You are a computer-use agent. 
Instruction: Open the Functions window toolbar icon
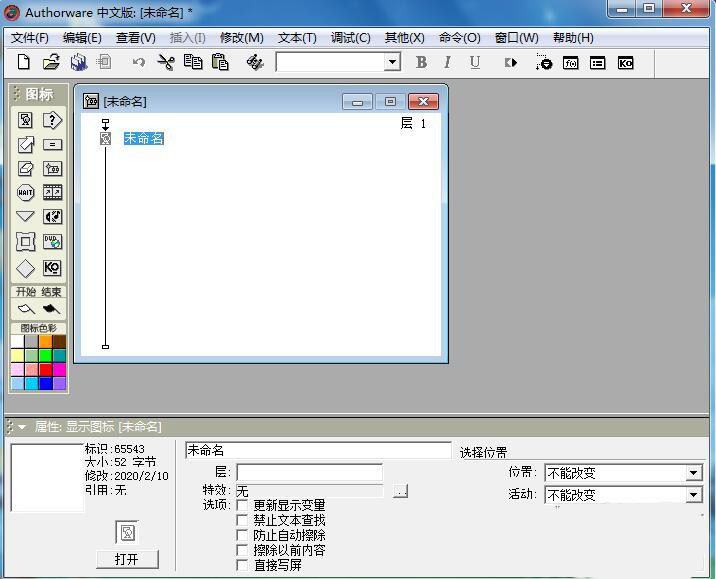point(570,63)
